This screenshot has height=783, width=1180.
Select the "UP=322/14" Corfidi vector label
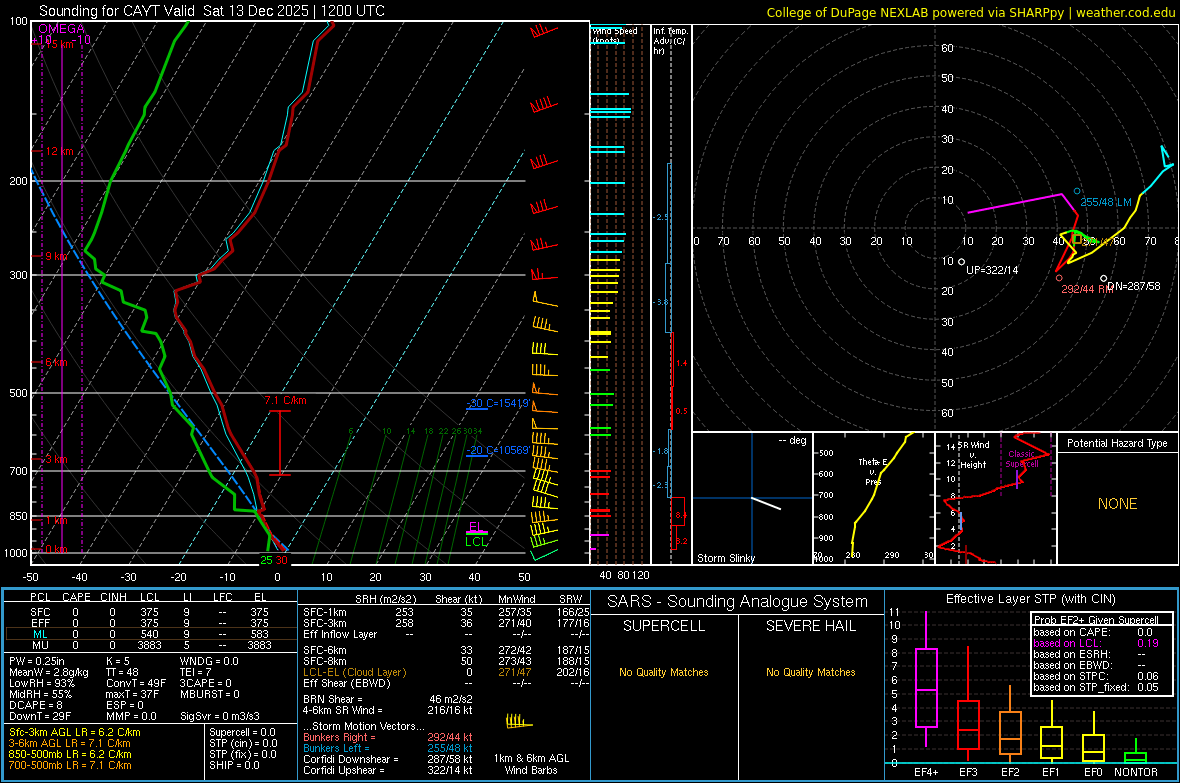[992, 270]
